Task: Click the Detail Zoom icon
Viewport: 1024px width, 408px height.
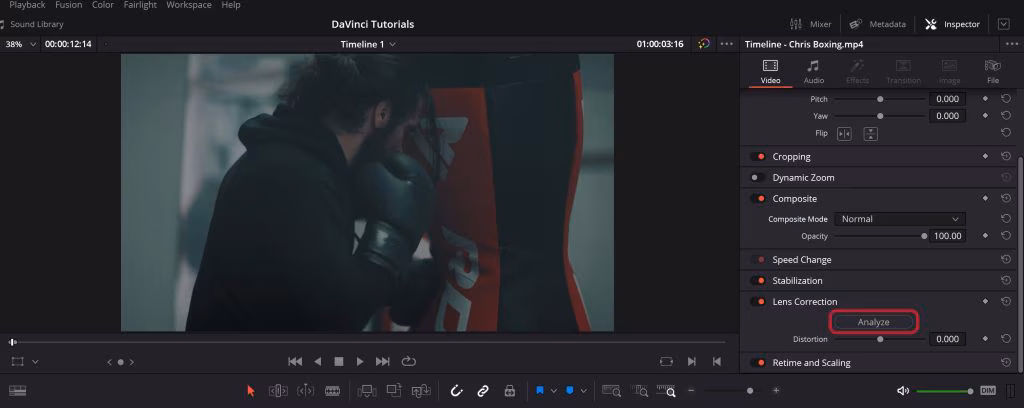Action: [x=639, y=390]
